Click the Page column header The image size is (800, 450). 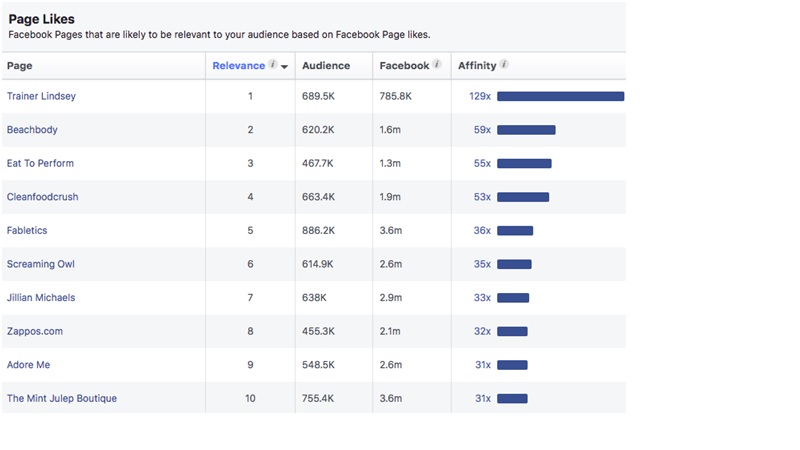[19, 66]
